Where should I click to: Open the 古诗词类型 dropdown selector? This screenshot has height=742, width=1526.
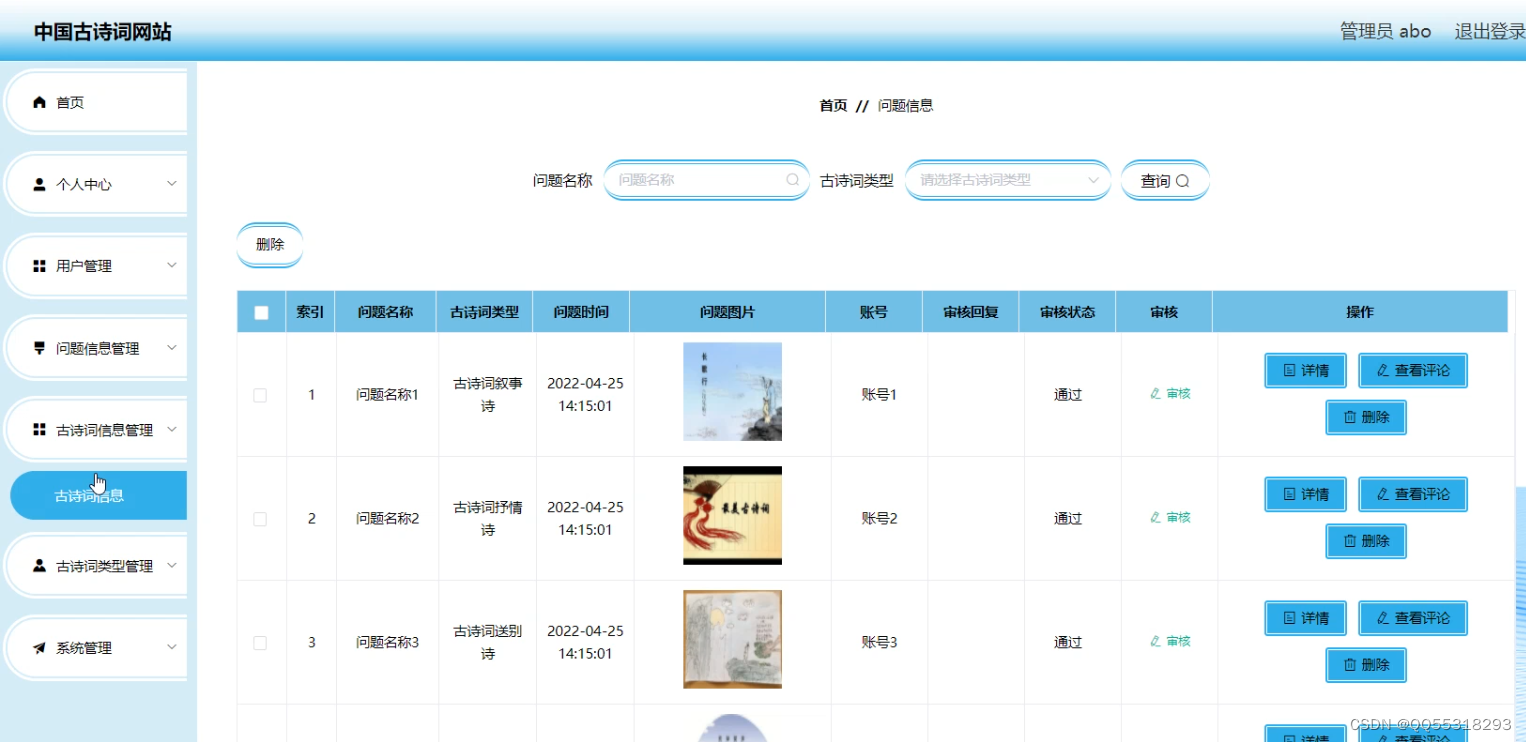coord(1008,180)
